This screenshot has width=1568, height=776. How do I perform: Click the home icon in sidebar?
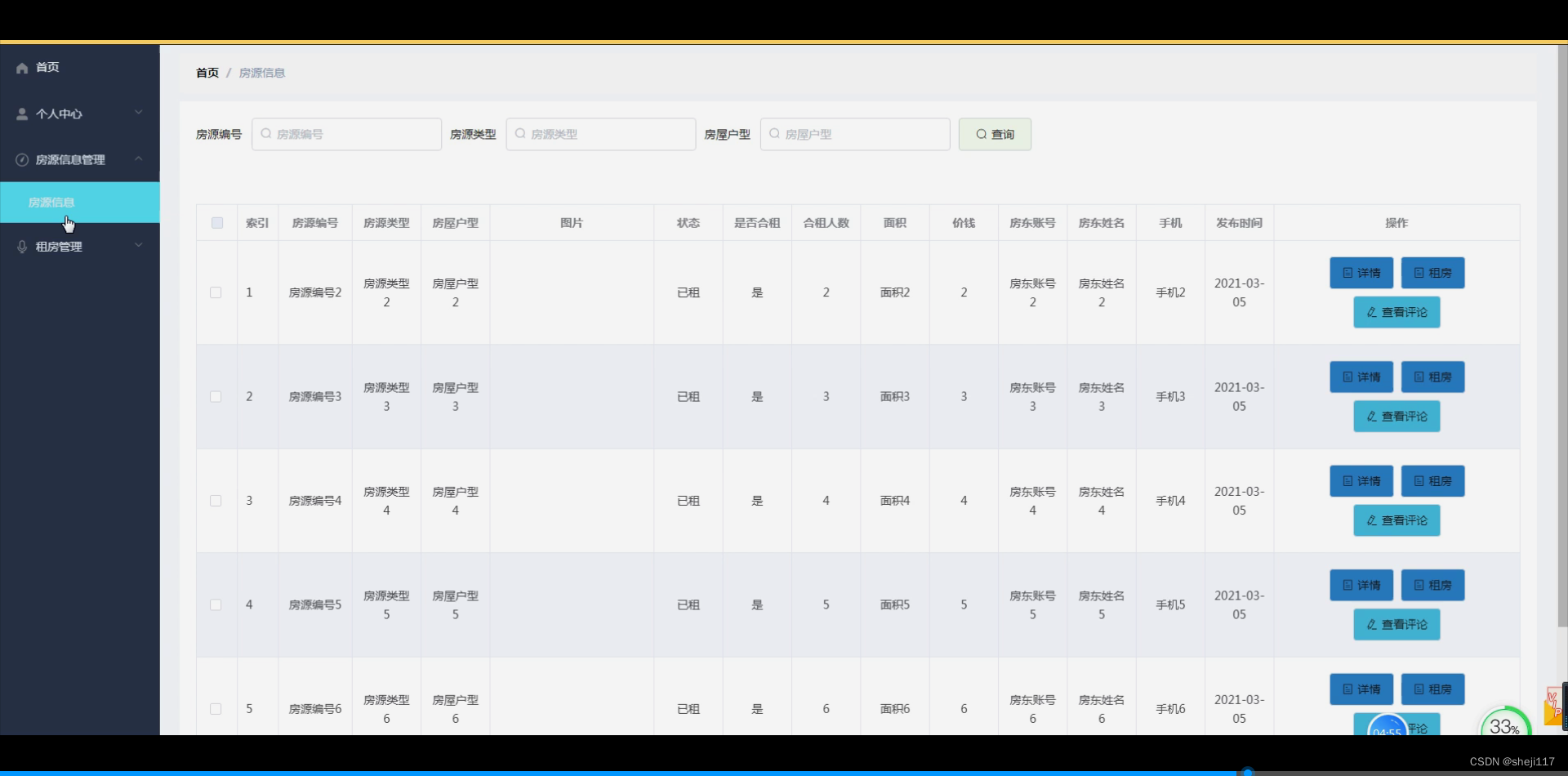coord(22,68)
